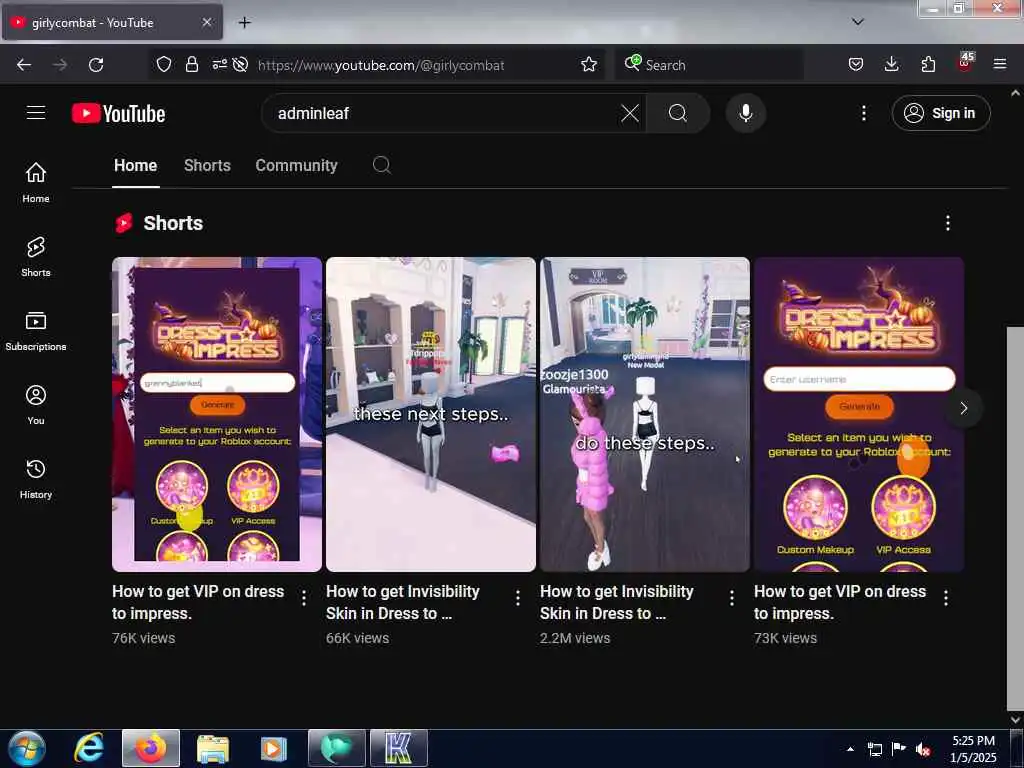
Task: Open Home in the left sidebar
Action: coord(36,182)
